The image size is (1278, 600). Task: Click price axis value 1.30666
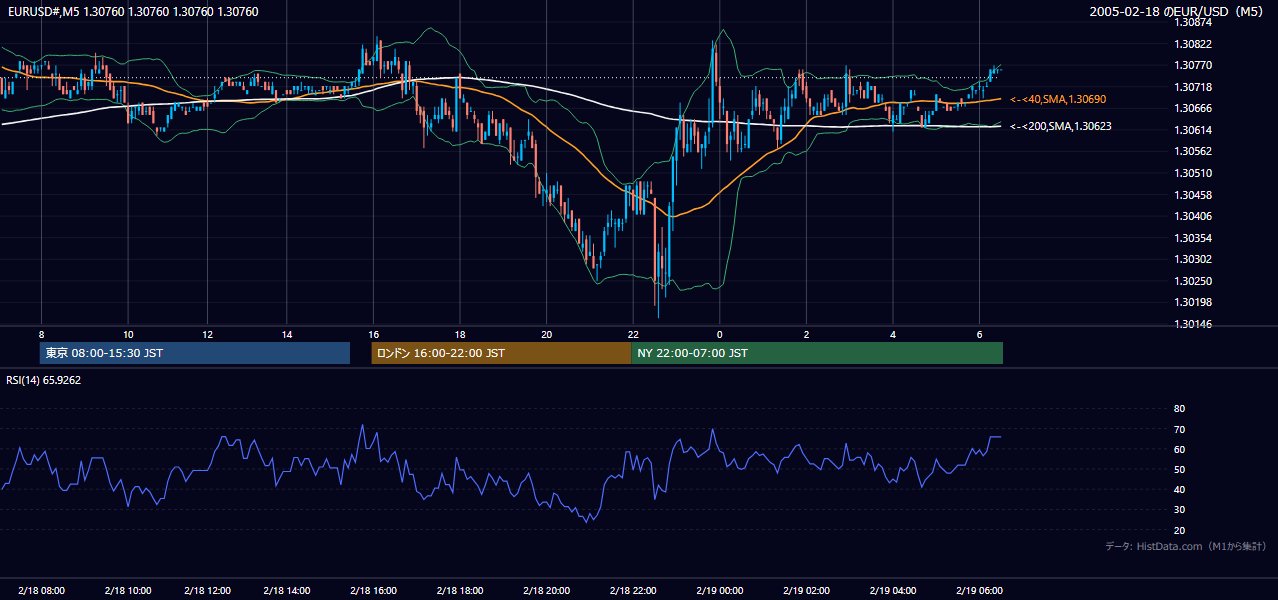point(1193,108)
